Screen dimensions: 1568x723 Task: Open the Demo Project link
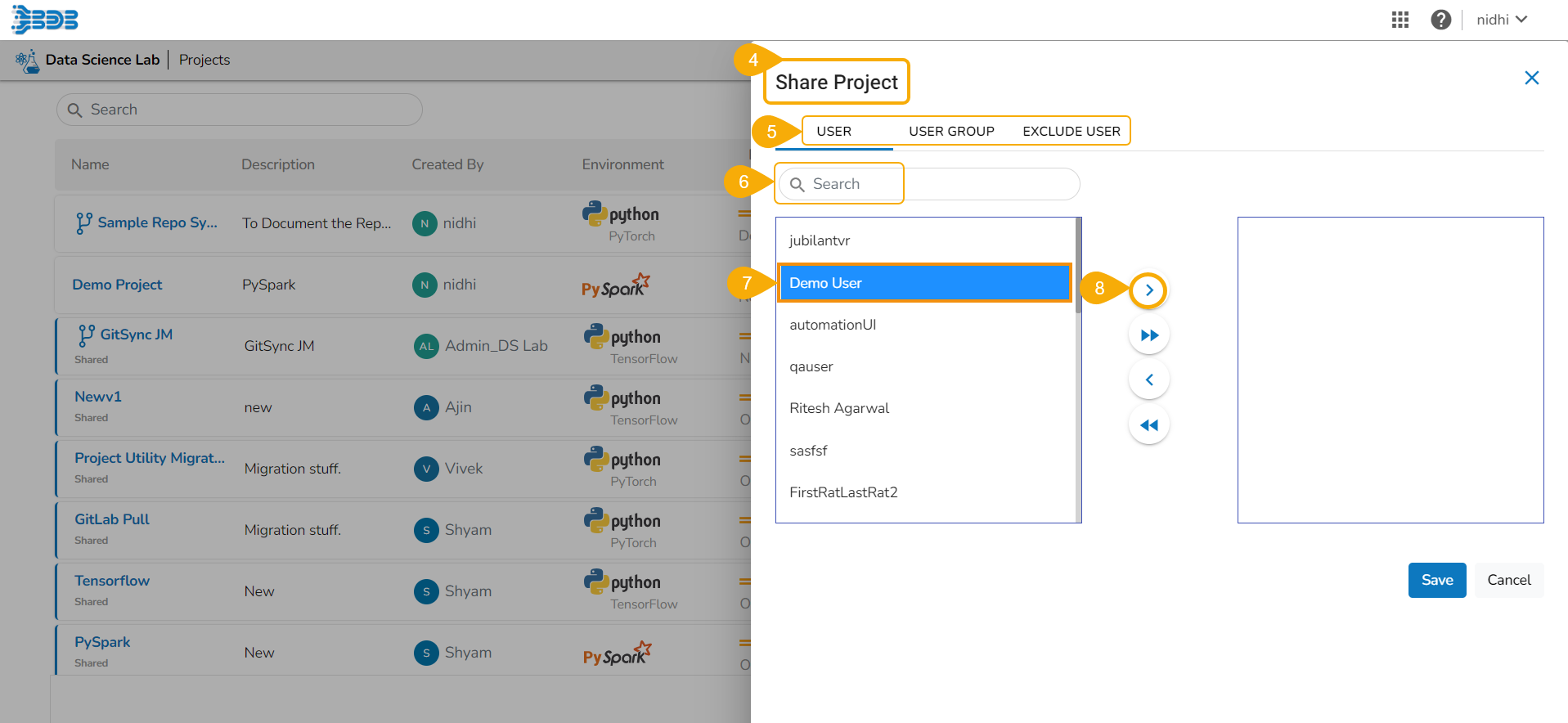pyautogui.click(x=117, y=285)
